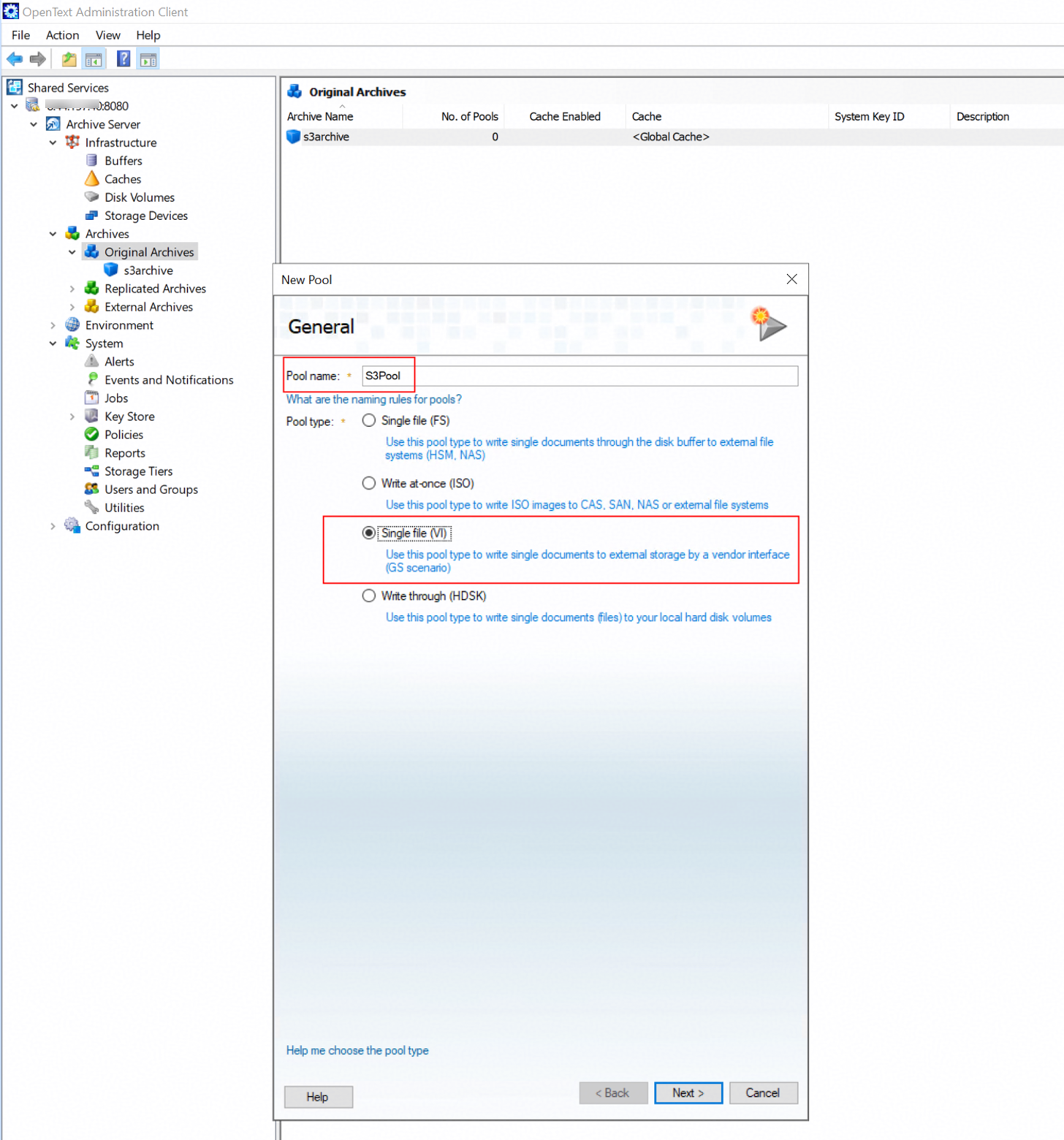Select the Storage Devices icon
This screenshot has width=1064, height=1140.
pyautogui.click(x=91, y=216)
